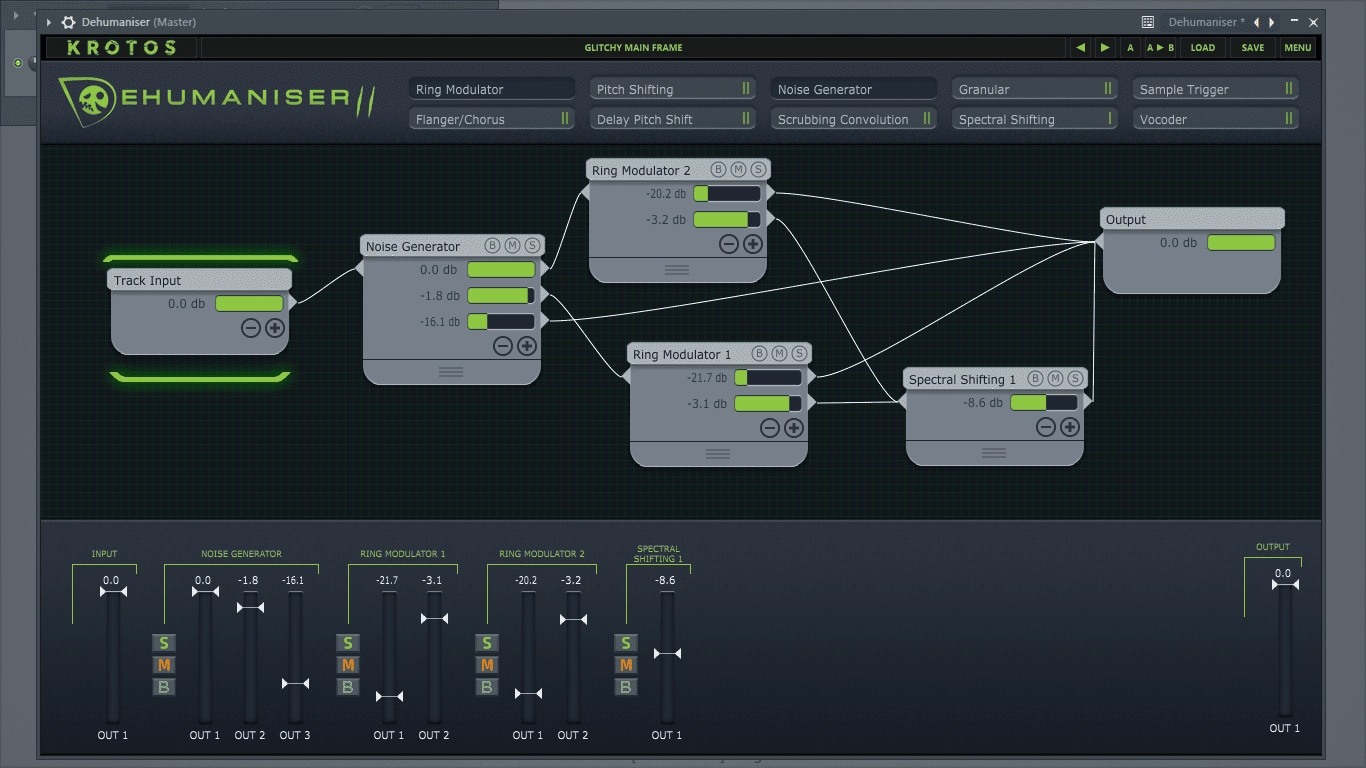The height and width of the screenshot is (768, 1366).
Task: Click Bypass icon on Spectral Shifting 1 node
Action: (x=1035, y=379)
